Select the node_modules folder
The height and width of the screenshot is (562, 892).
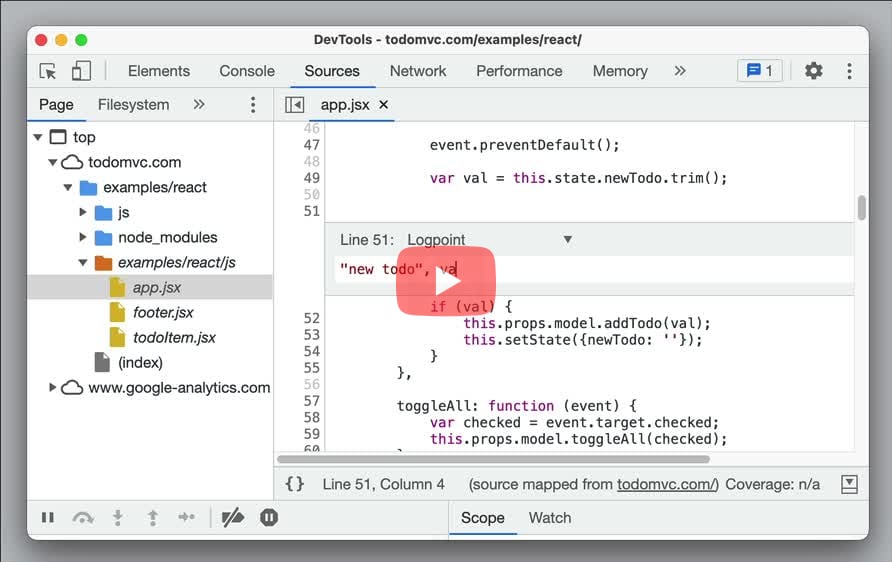point(167,237)
